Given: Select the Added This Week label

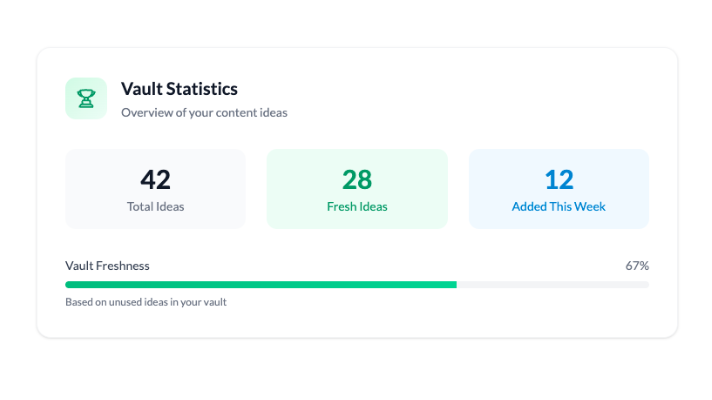Looking at the screenshot, I should (x=559, y=207).
